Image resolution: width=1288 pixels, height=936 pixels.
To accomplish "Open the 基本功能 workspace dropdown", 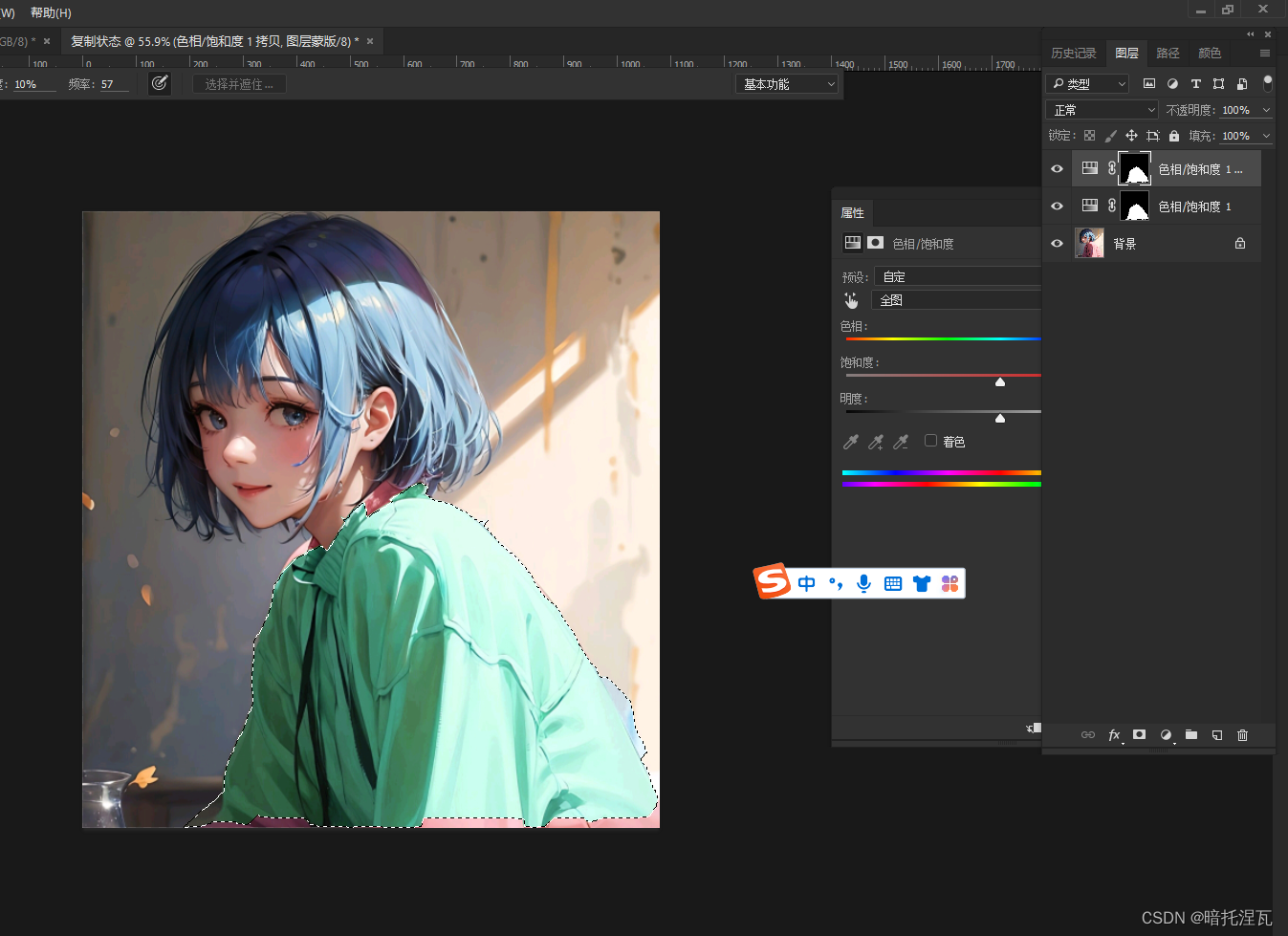I will [786, 84].
